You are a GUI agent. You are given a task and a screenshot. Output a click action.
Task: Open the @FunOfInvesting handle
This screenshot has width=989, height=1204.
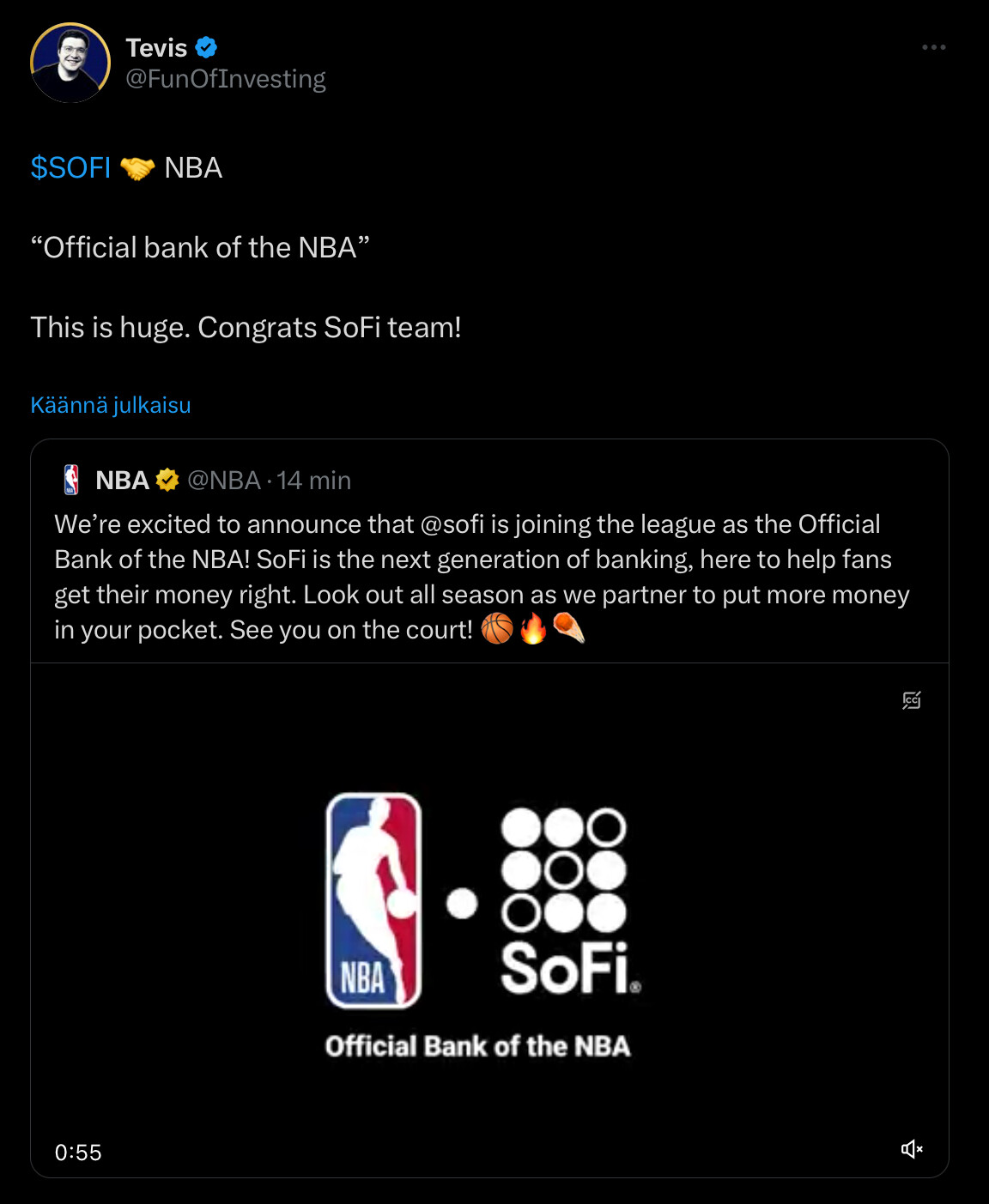point(226,79)
